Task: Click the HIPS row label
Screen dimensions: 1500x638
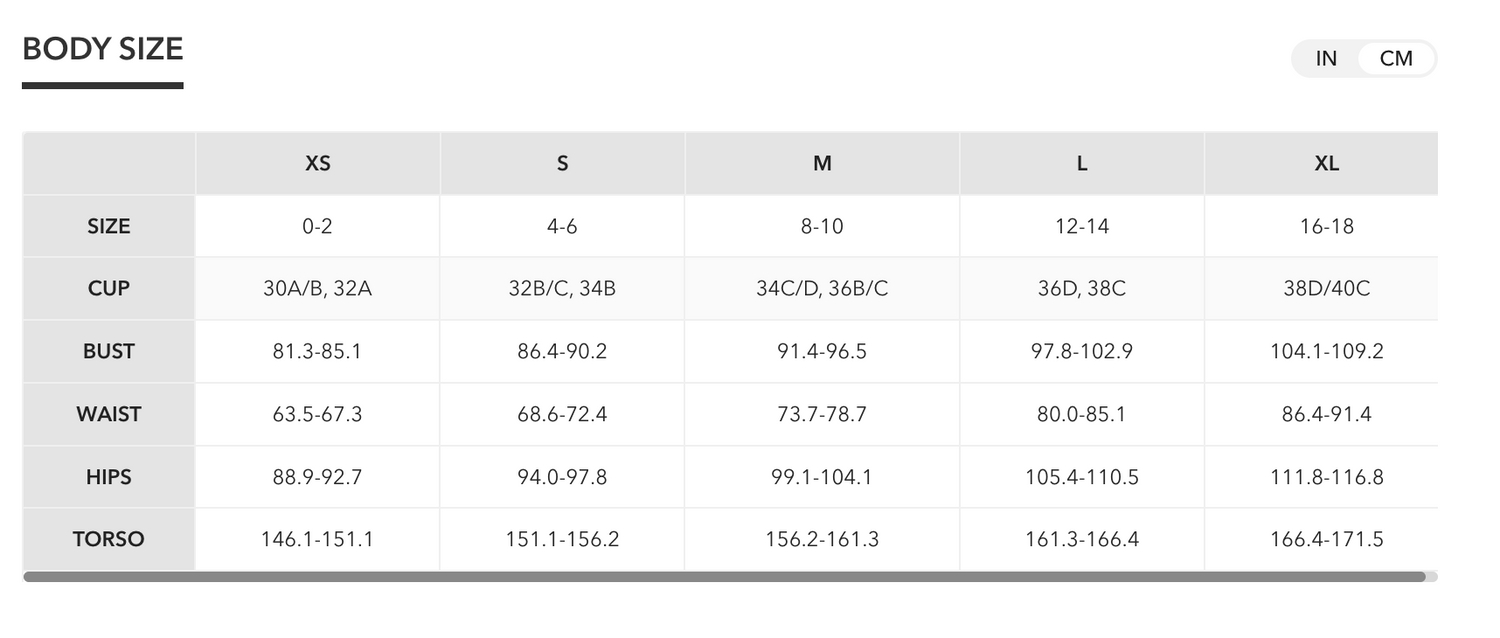Action: [109, 477]
